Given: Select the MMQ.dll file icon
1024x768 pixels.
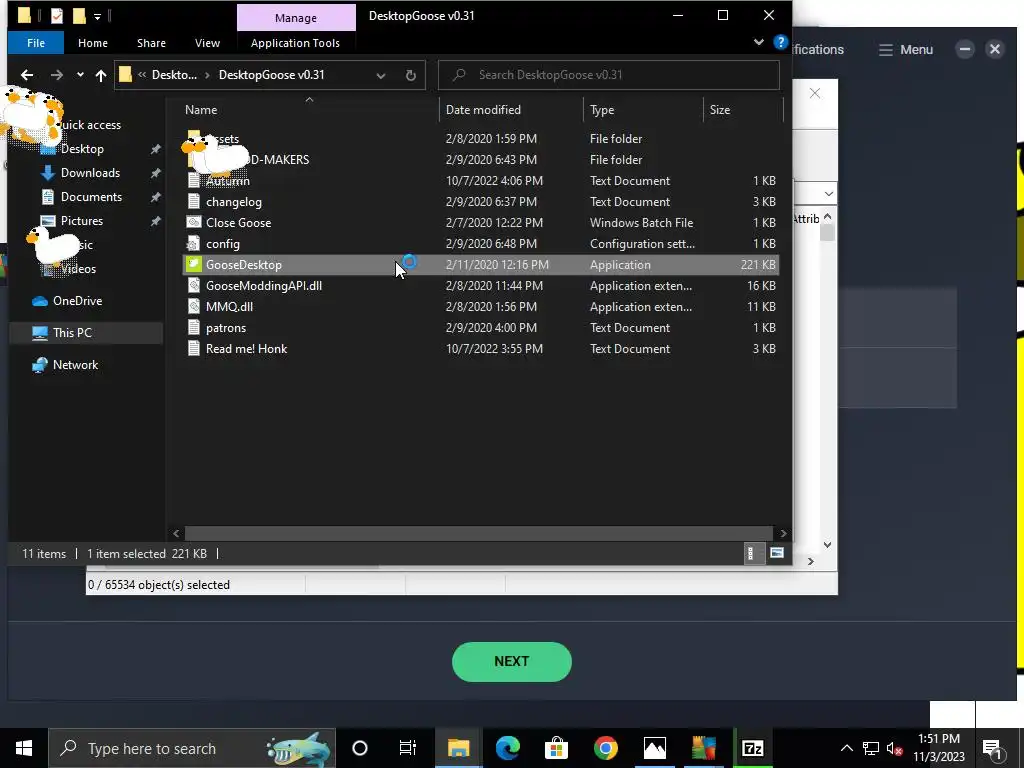Looking at the screenshot, I should [x=193, y=306].
